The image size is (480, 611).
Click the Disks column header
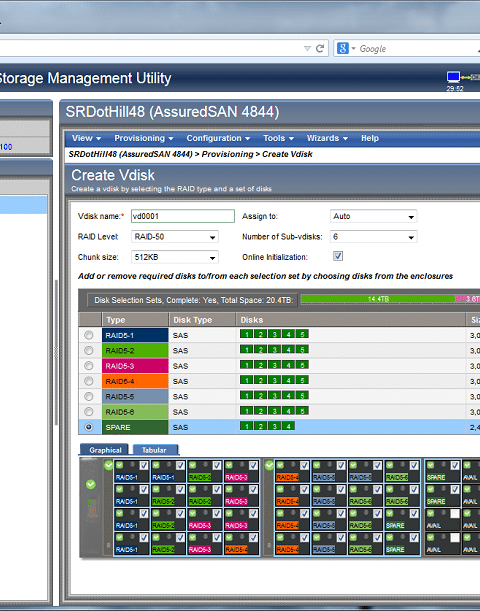pyautogui.click(x=351, y=320)
